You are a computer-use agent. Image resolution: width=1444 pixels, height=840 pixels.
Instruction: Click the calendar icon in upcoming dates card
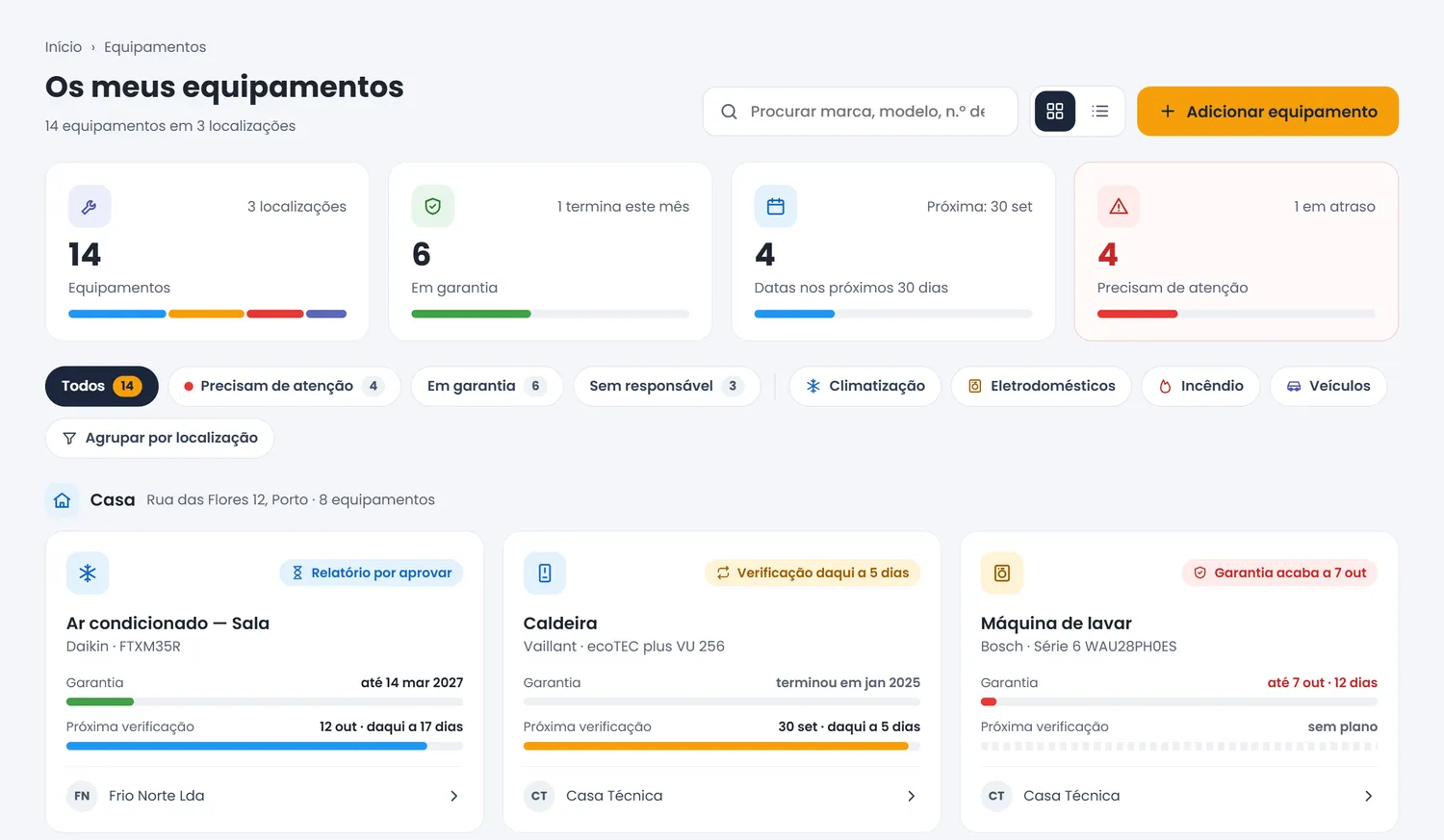click(776, 206)
